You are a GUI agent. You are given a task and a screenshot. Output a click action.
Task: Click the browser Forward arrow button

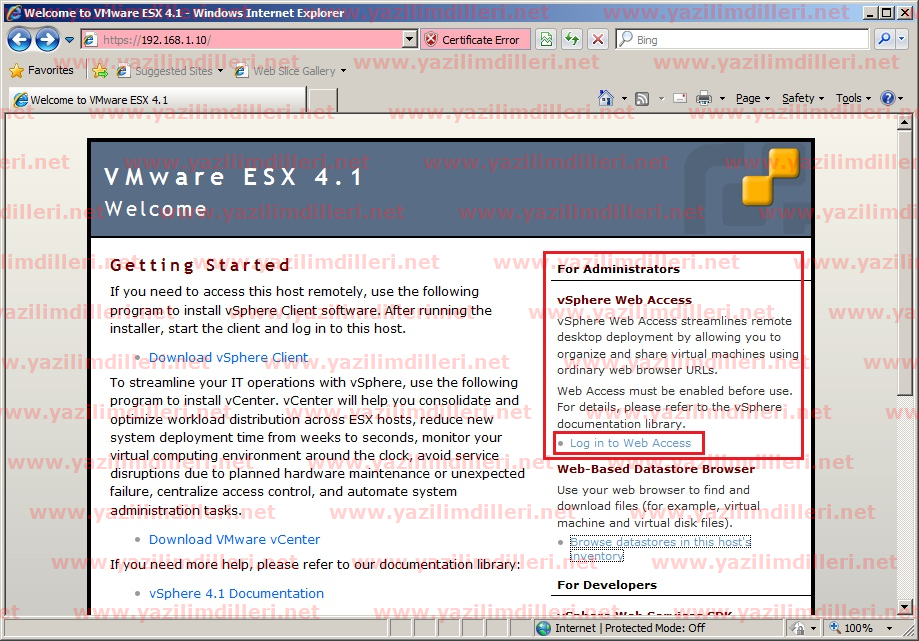tap(47, 40)
